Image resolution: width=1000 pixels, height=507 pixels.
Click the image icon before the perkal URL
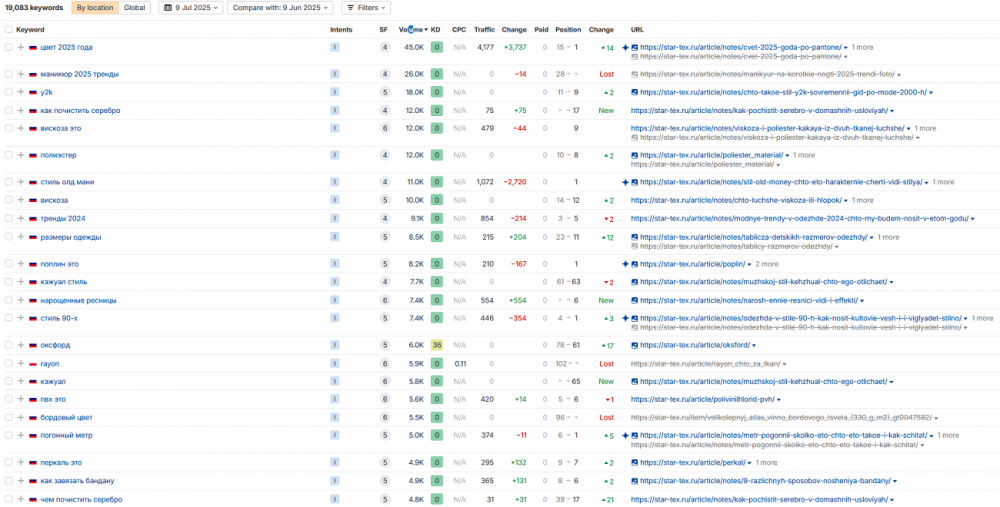click(635, 462)
